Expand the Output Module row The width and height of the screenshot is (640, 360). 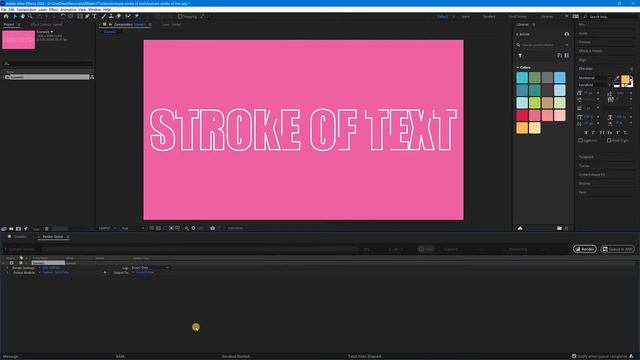[7, 272]
